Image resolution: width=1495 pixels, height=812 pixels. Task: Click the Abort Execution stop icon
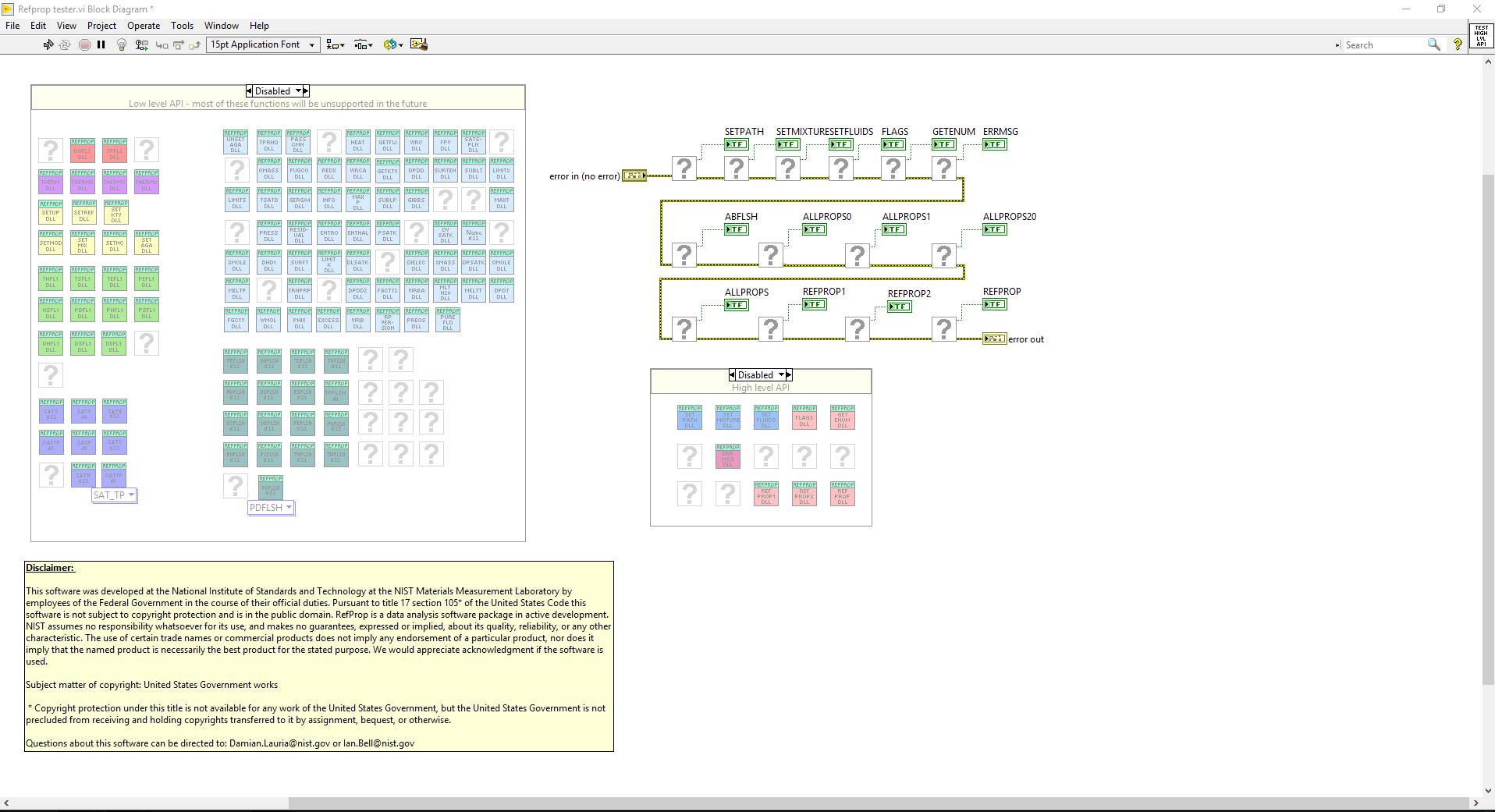(x=84, y=44)
